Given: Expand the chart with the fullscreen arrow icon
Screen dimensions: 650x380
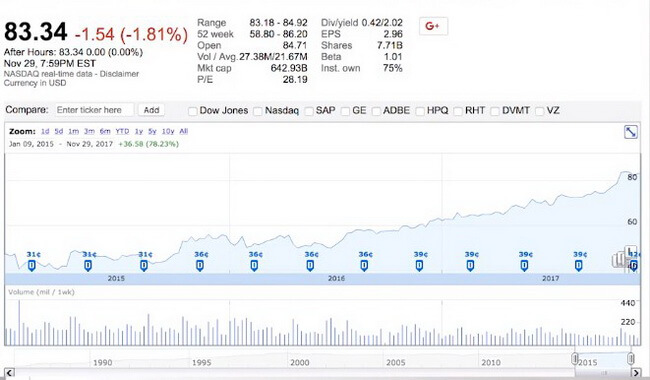Looking at the screenshot, I should point(631,132).
